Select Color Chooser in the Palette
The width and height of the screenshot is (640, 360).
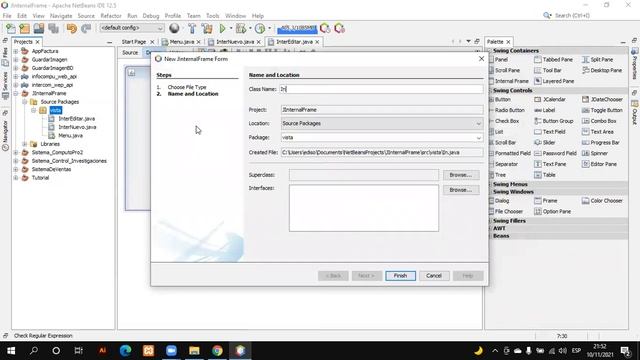pos(602,200)
